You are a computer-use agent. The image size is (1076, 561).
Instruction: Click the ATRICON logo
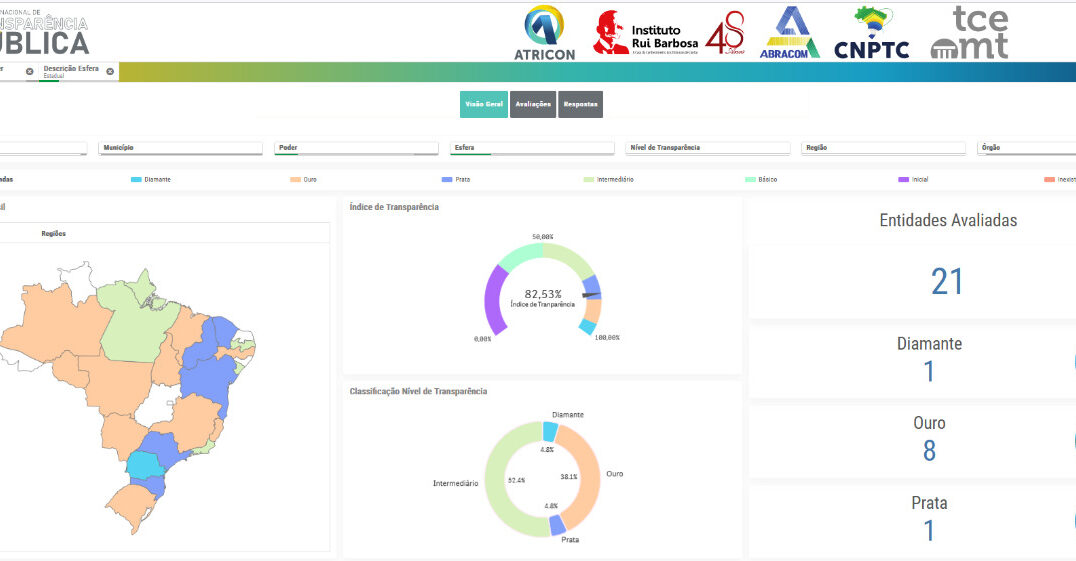[545, 32]
